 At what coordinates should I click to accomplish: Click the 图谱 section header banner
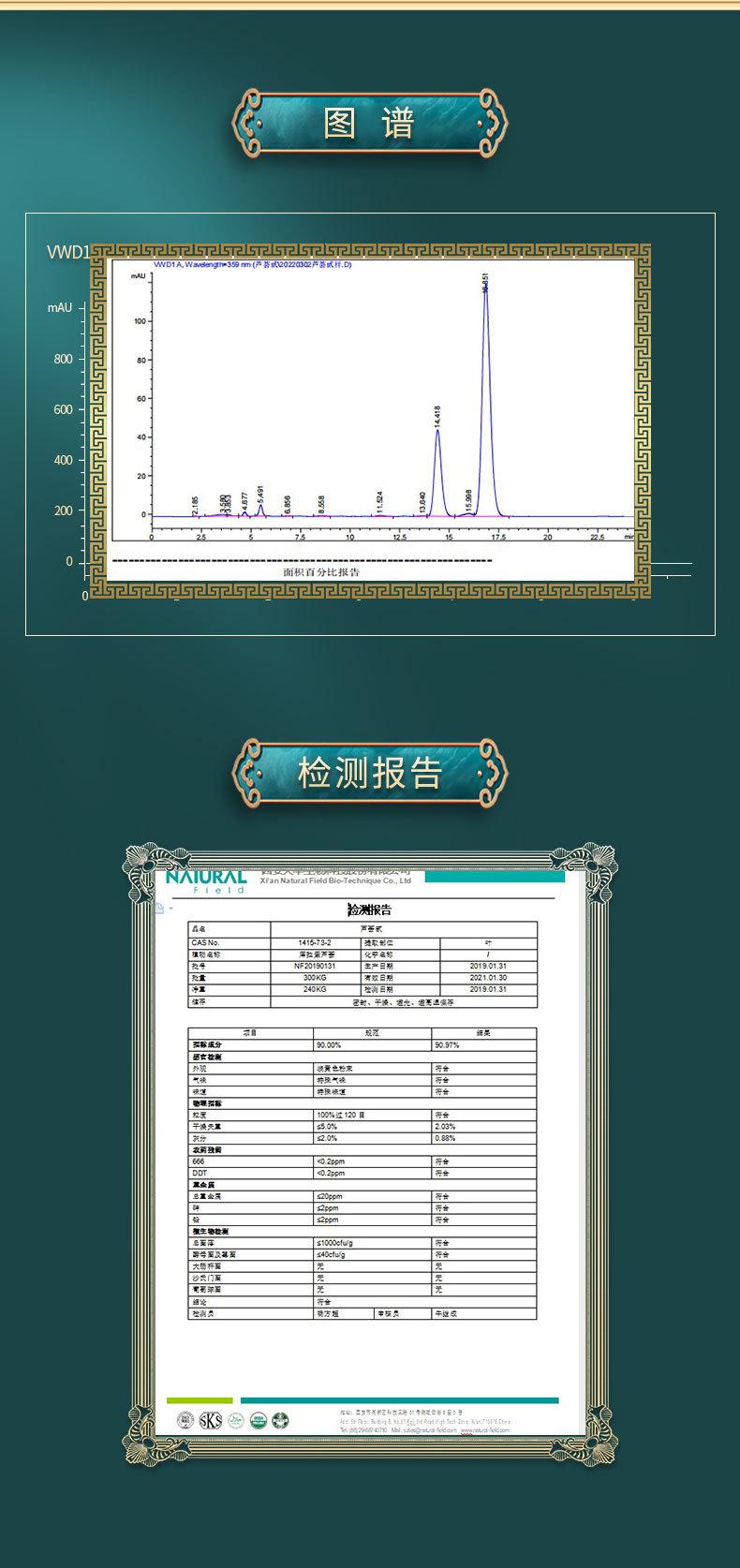click(370, 122)
